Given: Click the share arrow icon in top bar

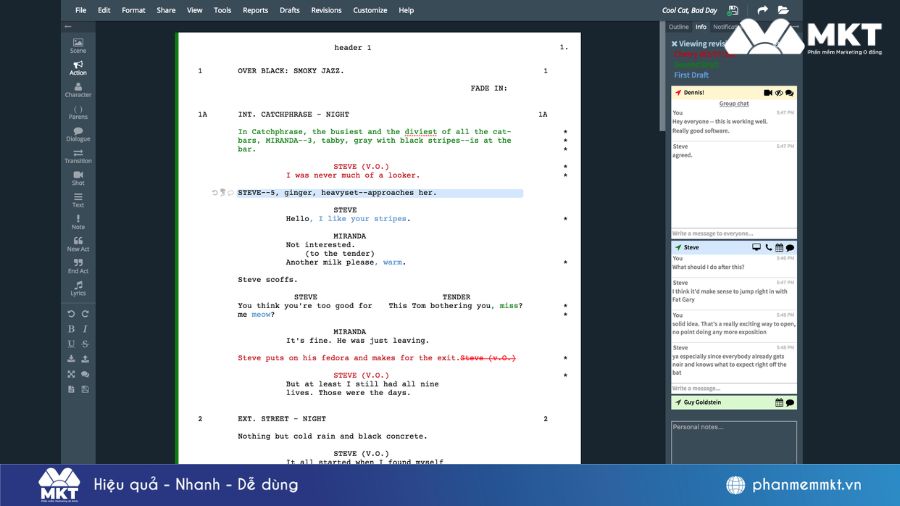Looking at the screenshot, I should pyautogui.click(x=762, y=10).
